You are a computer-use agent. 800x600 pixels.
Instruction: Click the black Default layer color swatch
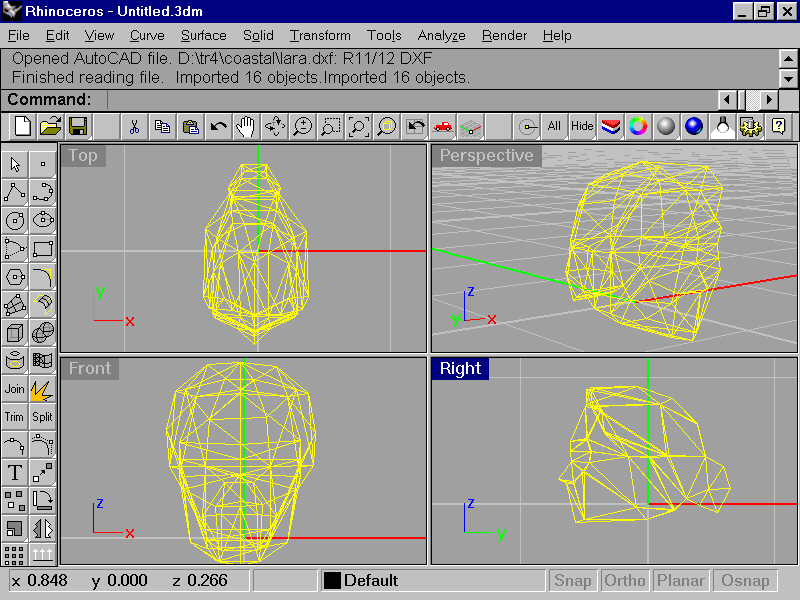332,581
